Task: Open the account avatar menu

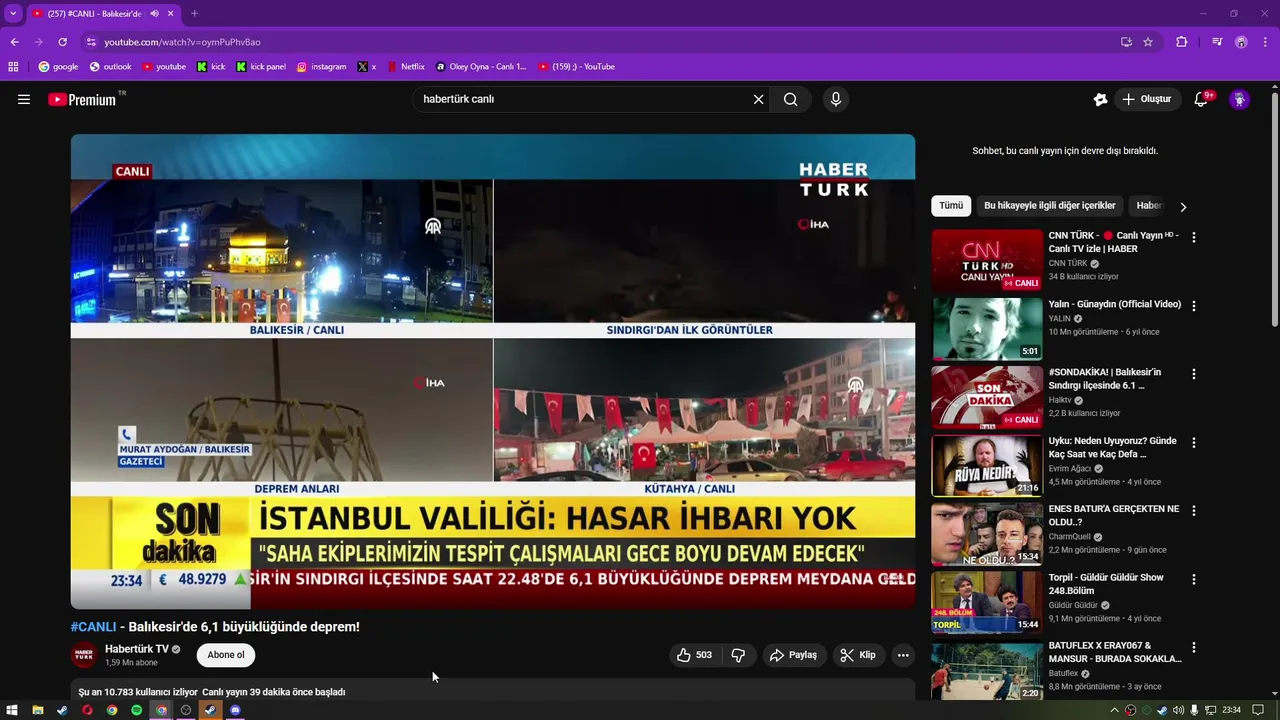Action: (x=1239, y=99)
